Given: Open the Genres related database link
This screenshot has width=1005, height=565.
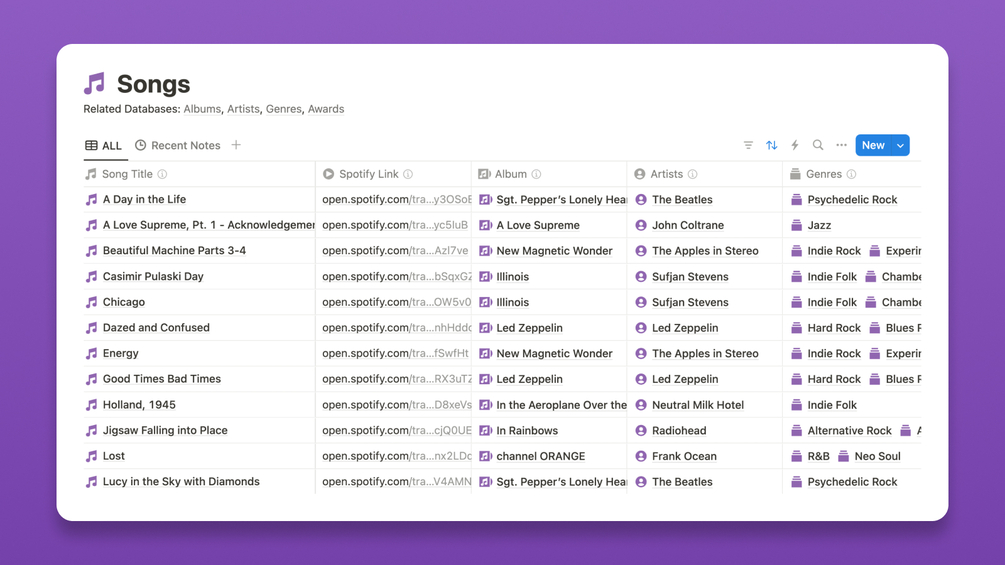Looking at the screenshot, I should click(x=283, y=109).
